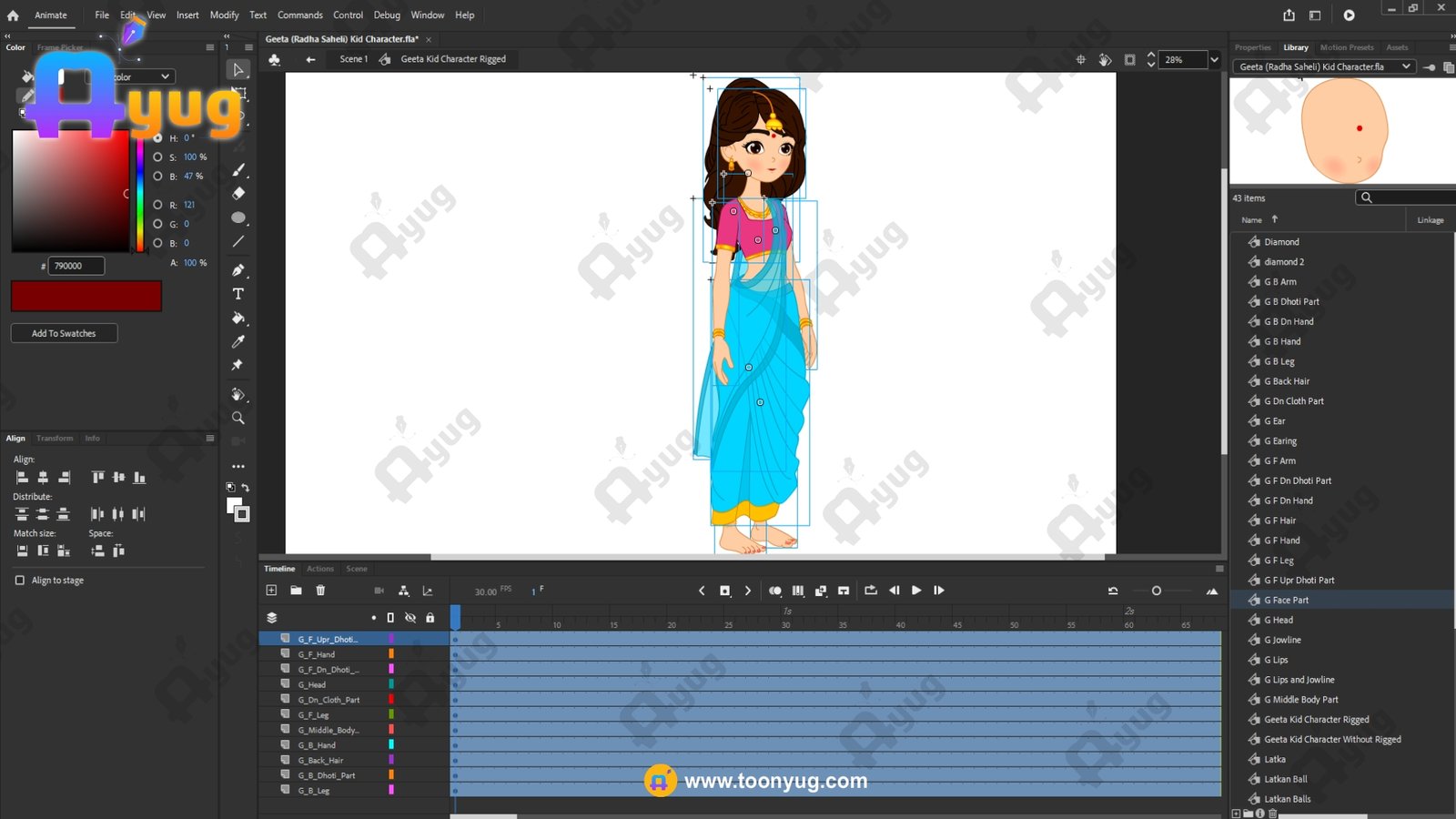The height and width of the screenshot is (819, 1456).
Task: Select the Eyedropper tool
Action: (x=238, y=341)
